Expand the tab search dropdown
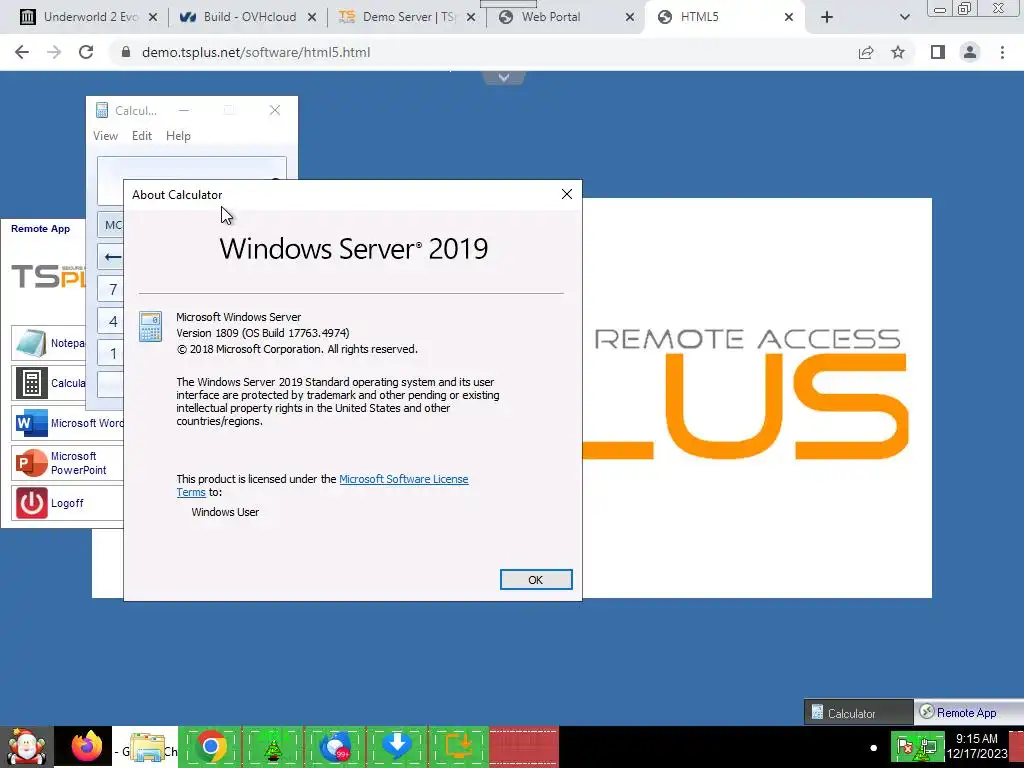This screenshot has width=1024, height=768. 904,17
